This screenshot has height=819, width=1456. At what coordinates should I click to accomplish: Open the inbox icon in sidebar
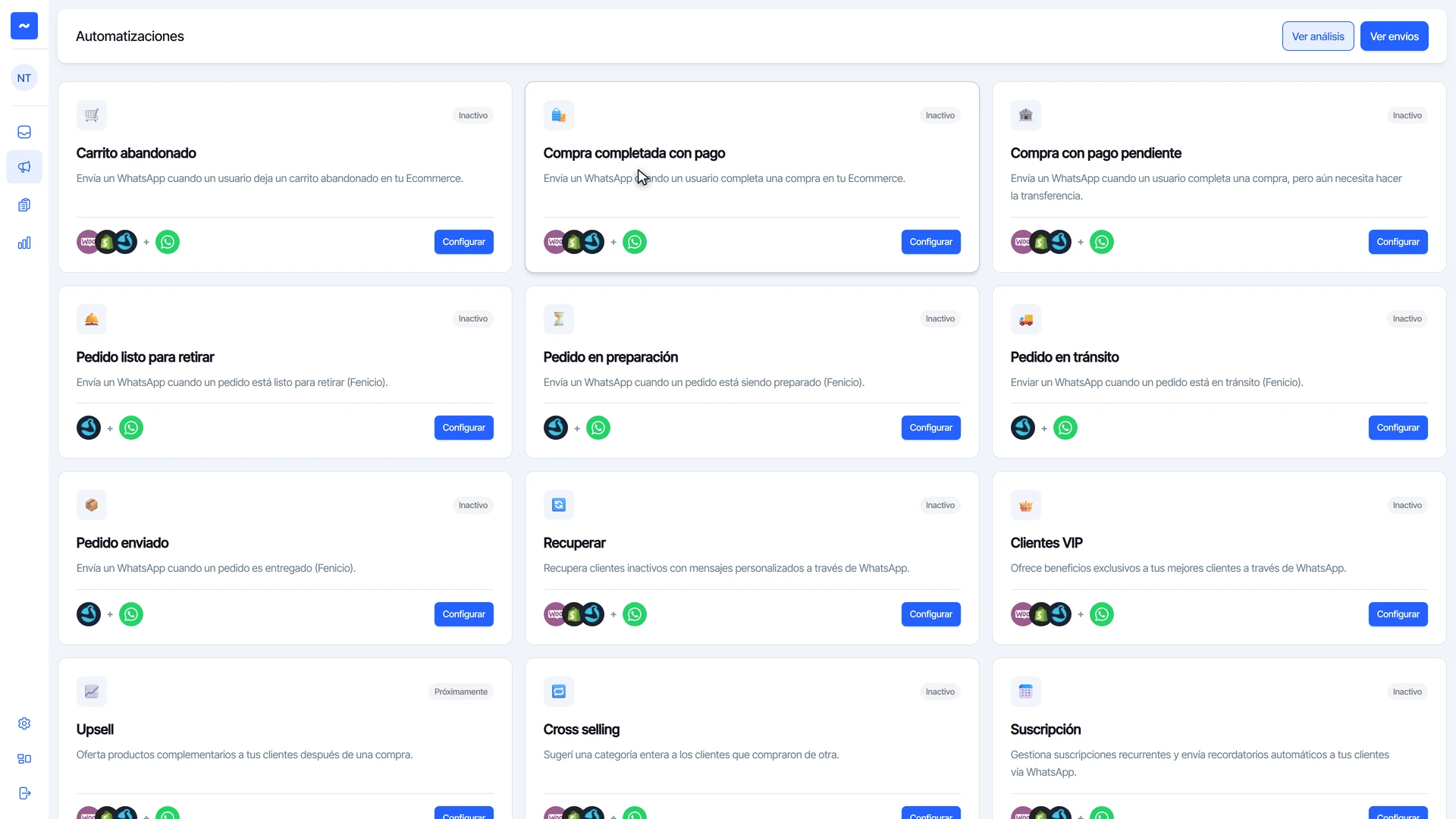[24, 132]
